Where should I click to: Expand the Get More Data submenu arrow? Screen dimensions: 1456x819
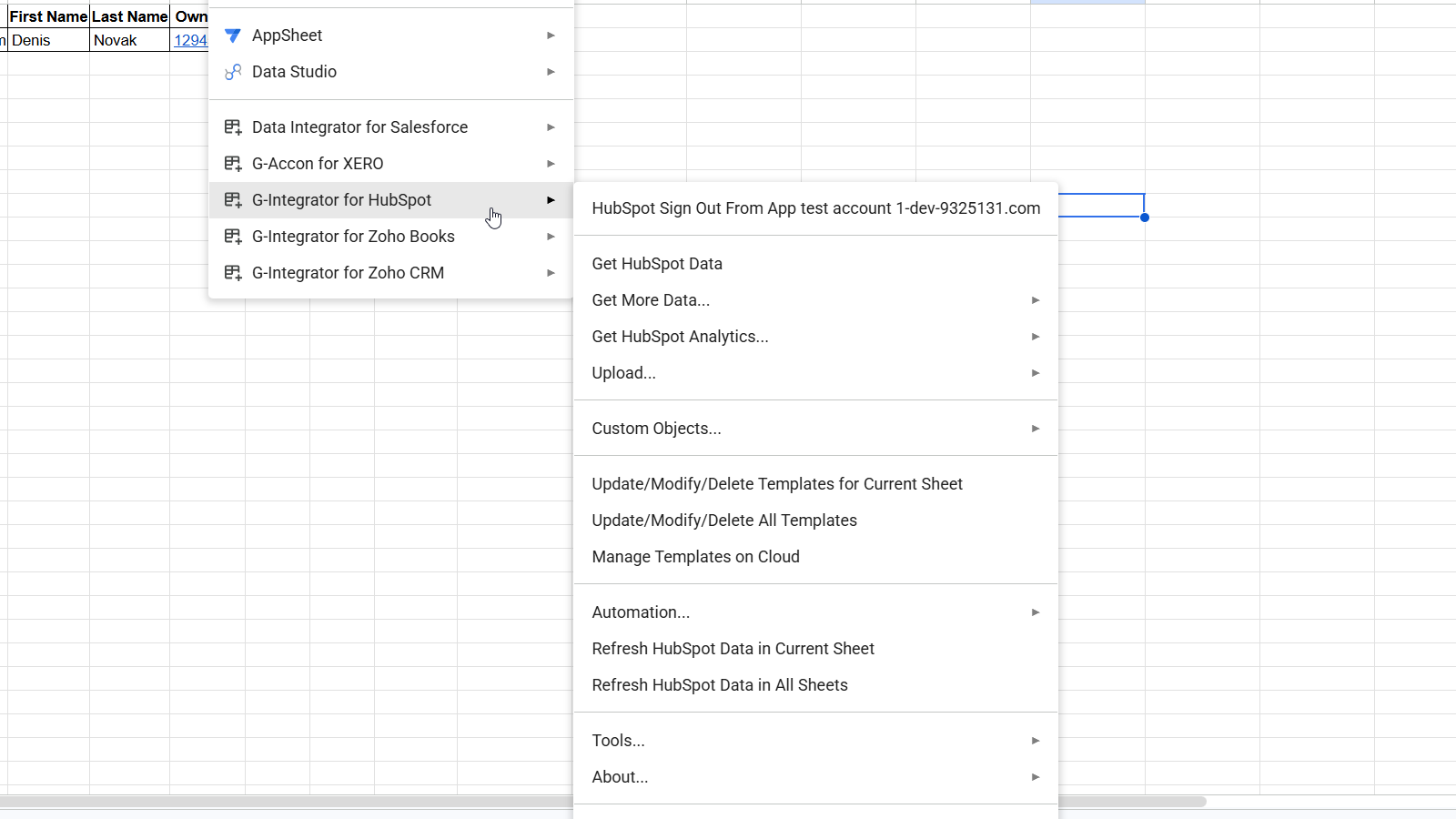click(x=1036, y=300)
